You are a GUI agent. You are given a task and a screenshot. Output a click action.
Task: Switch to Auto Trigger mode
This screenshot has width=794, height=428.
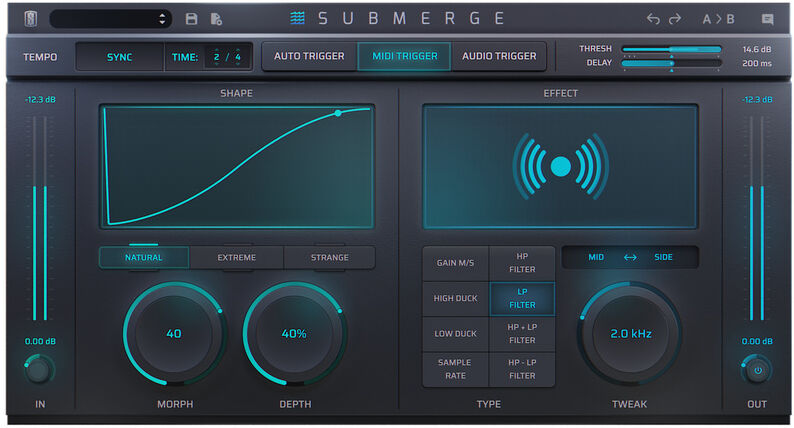pos(309,56)
